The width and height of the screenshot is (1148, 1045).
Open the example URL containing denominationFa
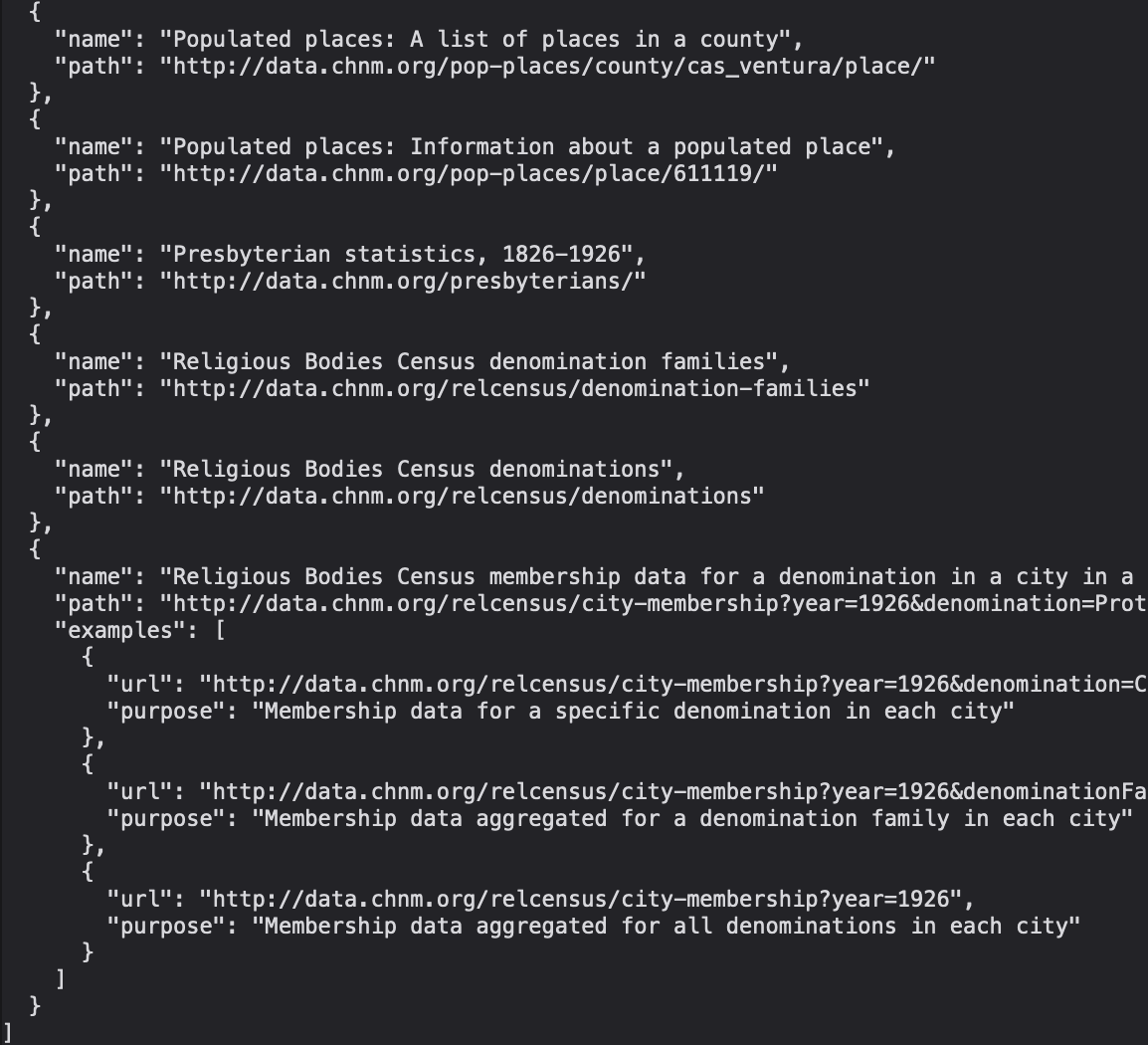click(x=673, y=791)
